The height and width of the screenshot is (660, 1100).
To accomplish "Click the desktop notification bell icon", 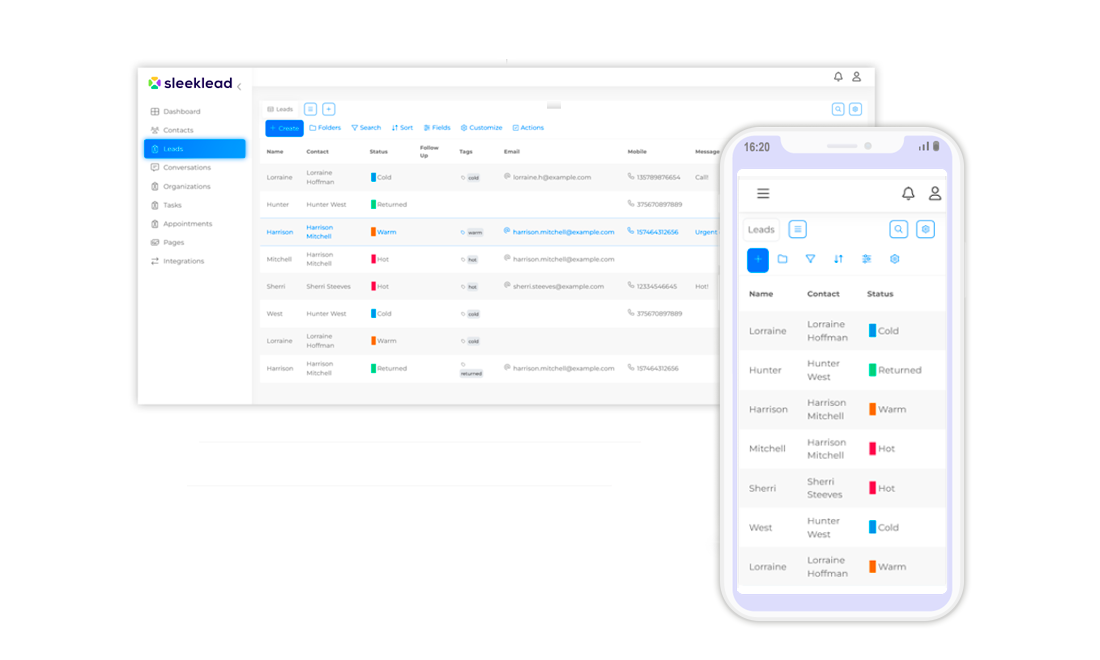I will pyautogui.click(x=838, y=77).
